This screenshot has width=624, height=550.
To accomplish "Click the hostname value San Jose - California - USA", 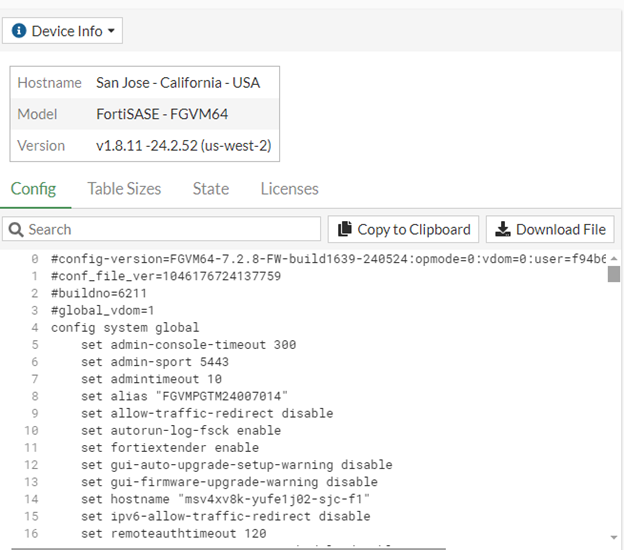I will coord(178,83).
